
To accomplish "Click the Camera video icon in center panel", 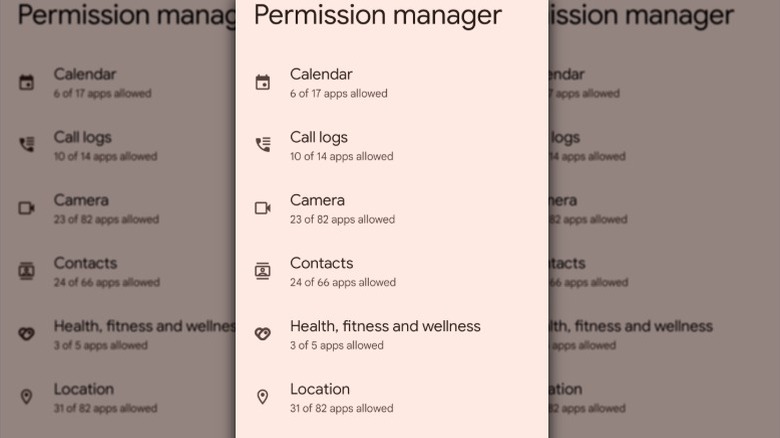I will point(263,208).
